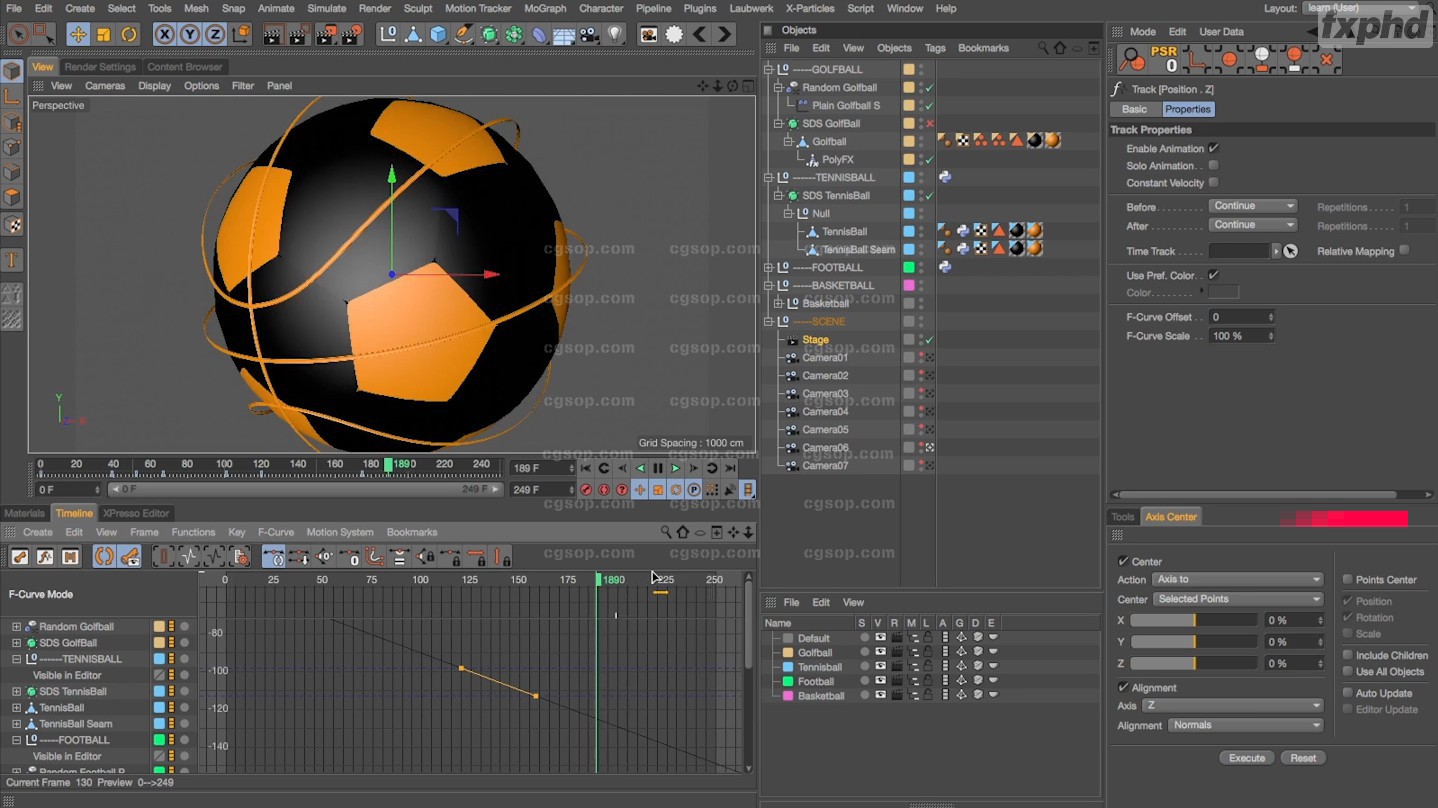This screenshot has width=1438, height=808.
Task: Click the Execute button
Action: point(1246,758)
